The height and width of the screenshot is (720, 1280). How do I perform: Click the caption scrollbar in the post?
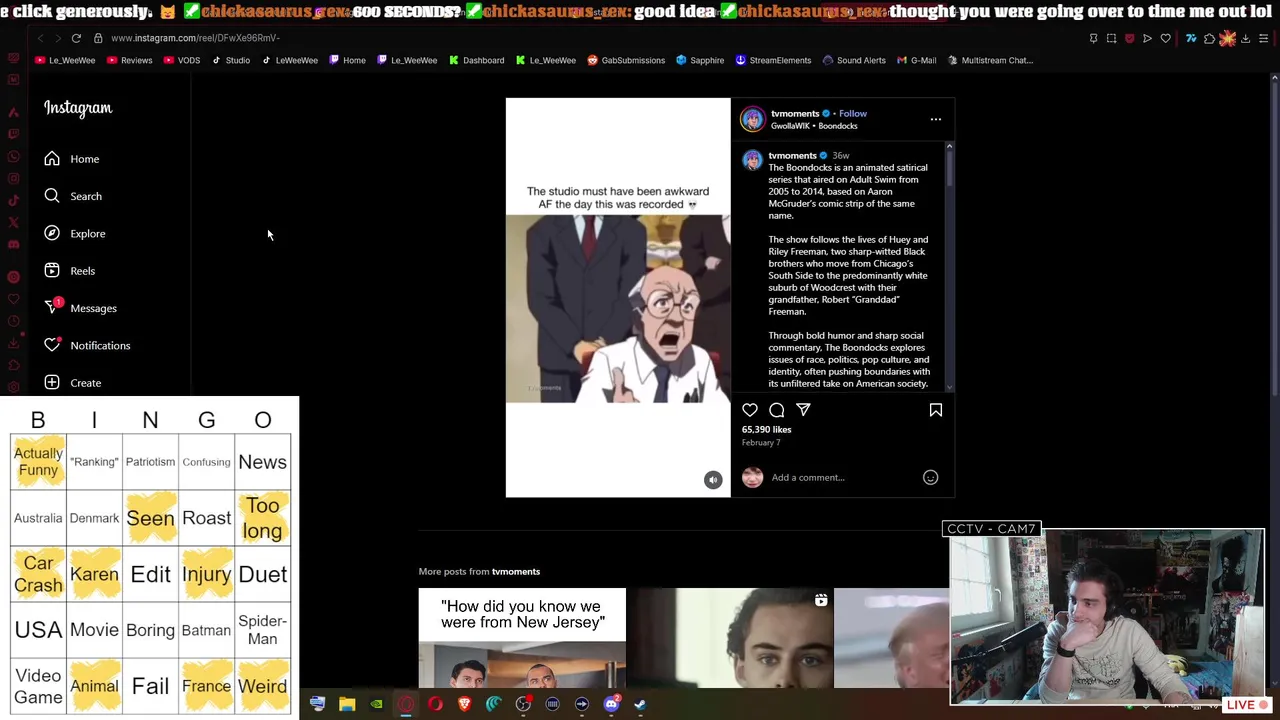949,167
